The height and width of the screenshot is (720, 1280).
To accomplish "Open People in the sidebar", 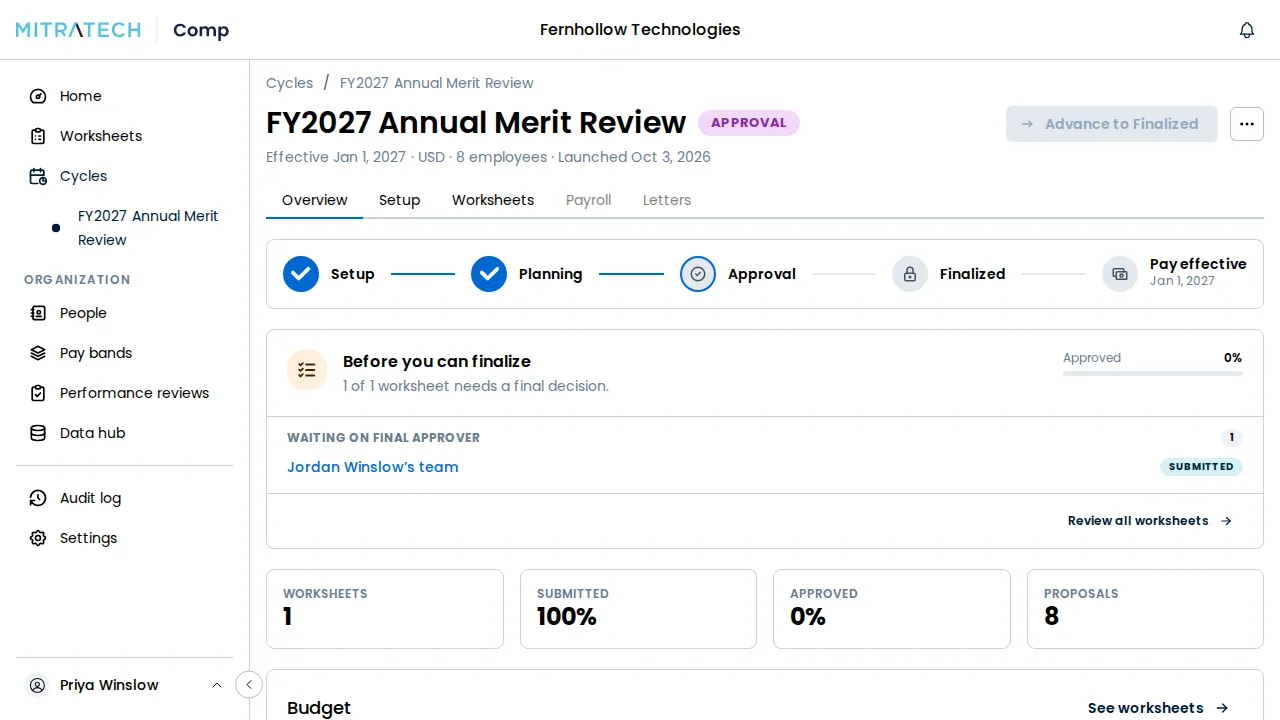I will pyautogui.click(x=124, y=313).
